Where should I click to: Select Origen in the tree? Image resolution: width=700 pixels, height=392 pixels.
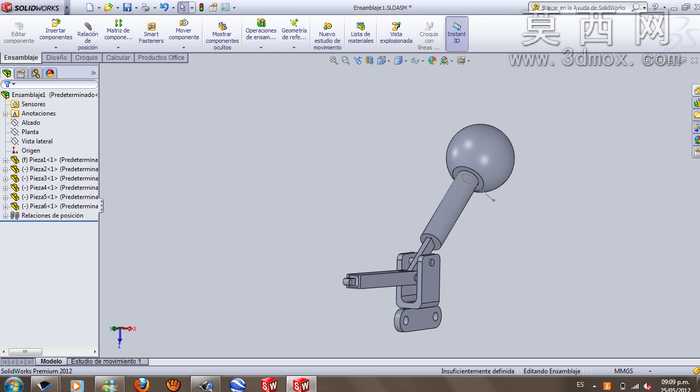point(31,151)
